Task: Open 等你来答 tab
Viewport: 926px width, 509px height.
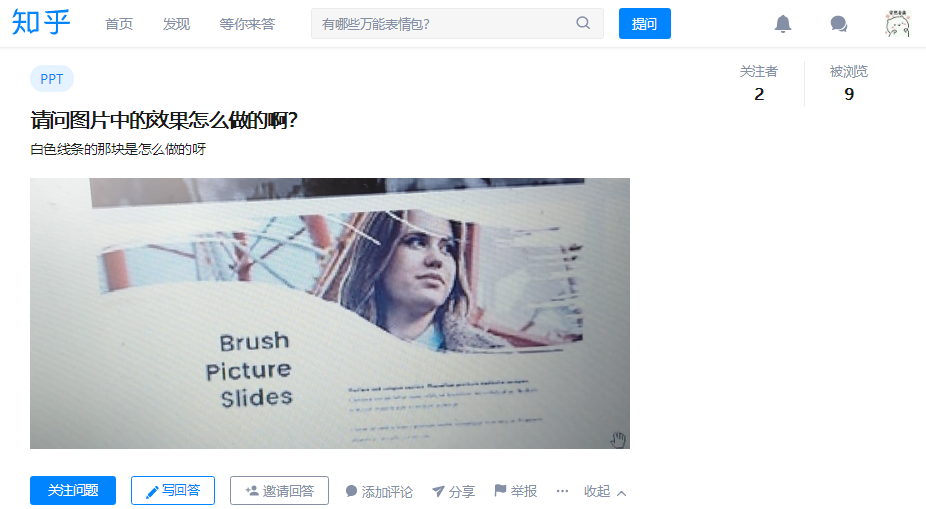Action: coord(247,24)
